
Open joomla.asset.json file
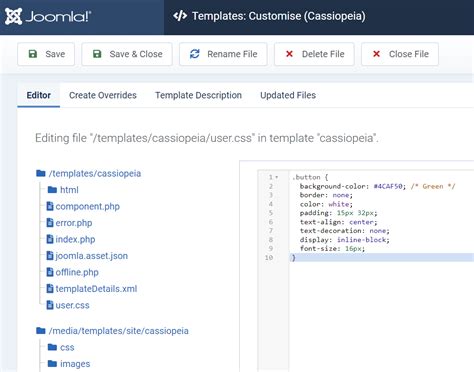pyautogui.click(x=91, y=256)
